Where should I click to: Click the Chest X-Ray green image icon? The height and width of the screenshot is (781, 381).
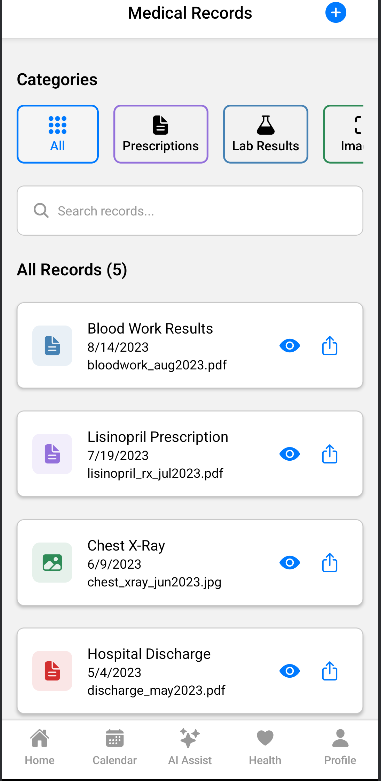click(x=52, y=562)
